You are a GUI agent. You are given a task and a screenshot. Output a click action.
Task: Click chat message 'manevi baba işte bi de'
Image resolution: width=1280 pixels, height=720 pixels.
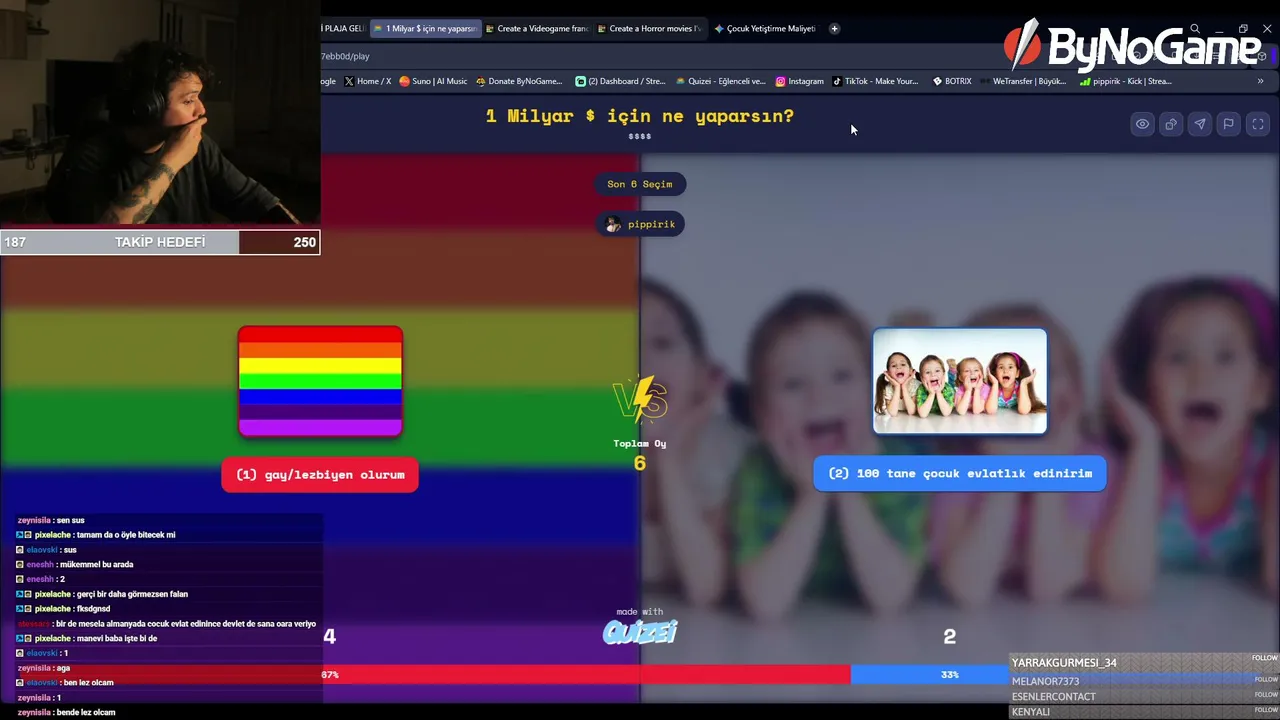click(117, 638)
